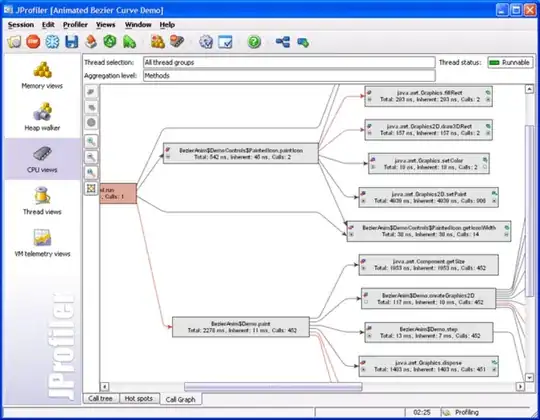
Task: Click the gray circle graph side-toolbar icon
Action: coord(91,122)
